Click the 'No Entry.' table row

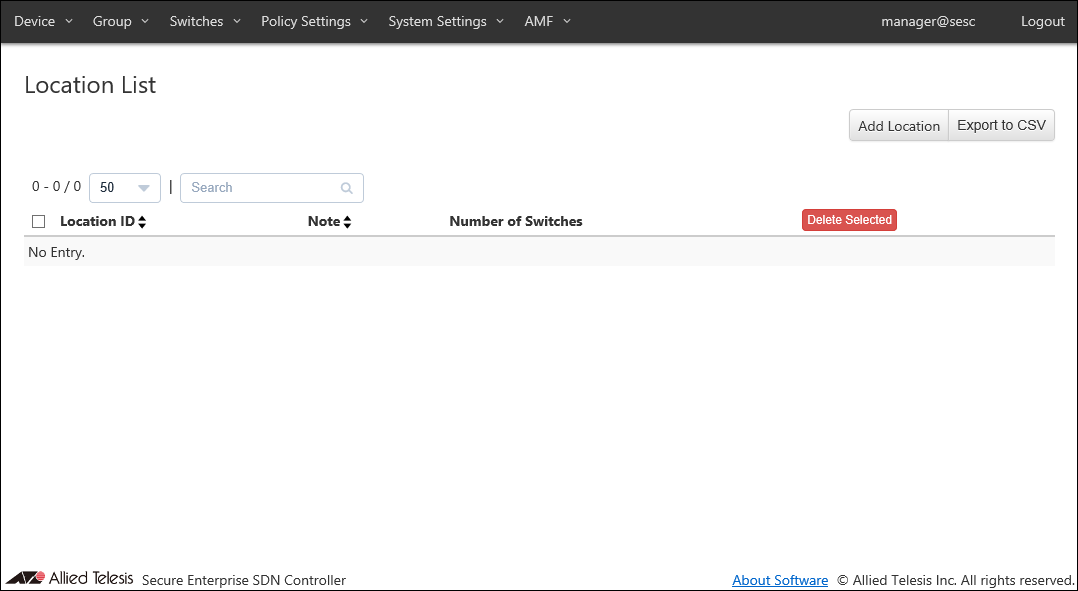click(x=539, y=252)
